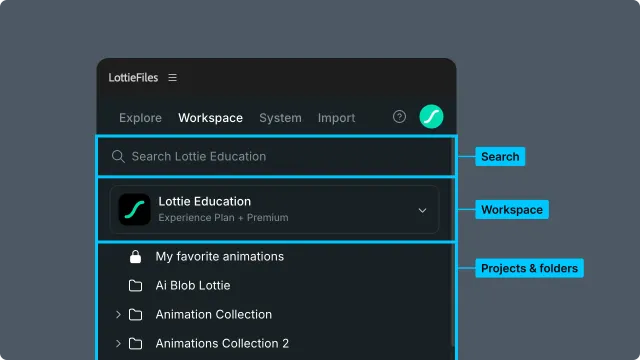Click the Experience Plan + Premium subtitle

(223, 218)
